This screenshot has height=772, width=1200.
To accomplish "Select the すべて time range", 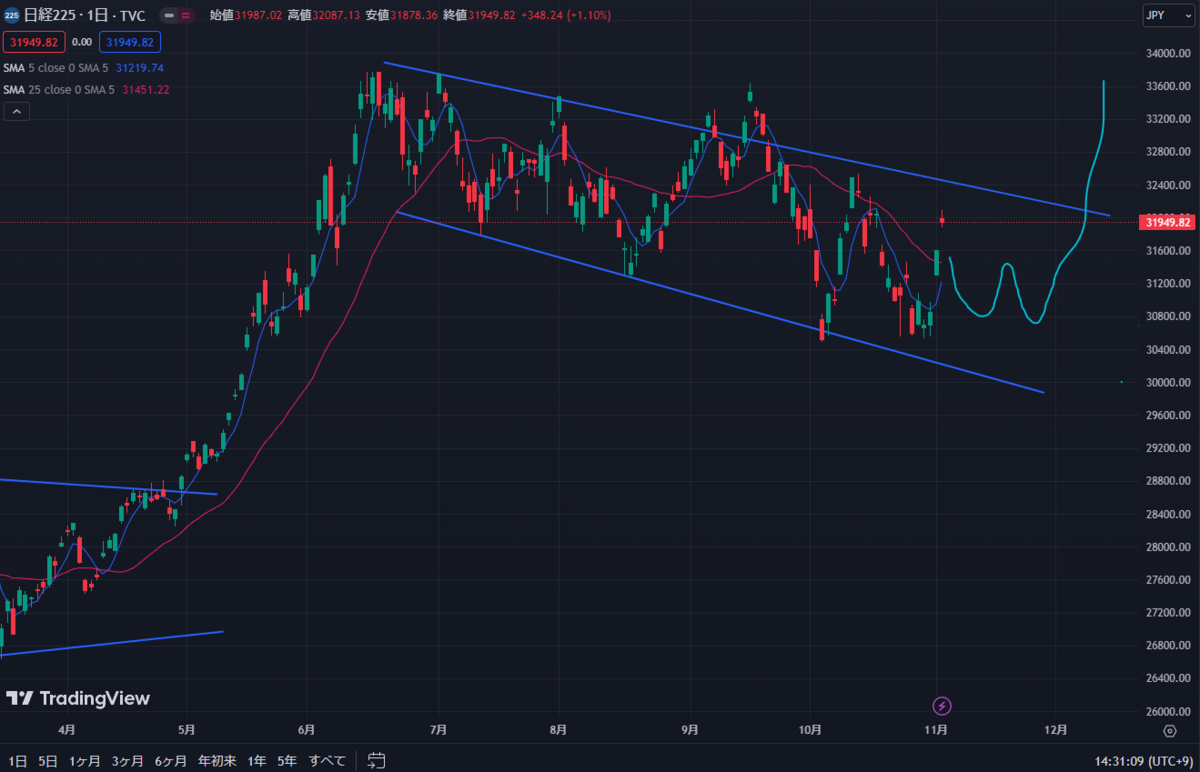I will tap(327, 761).
